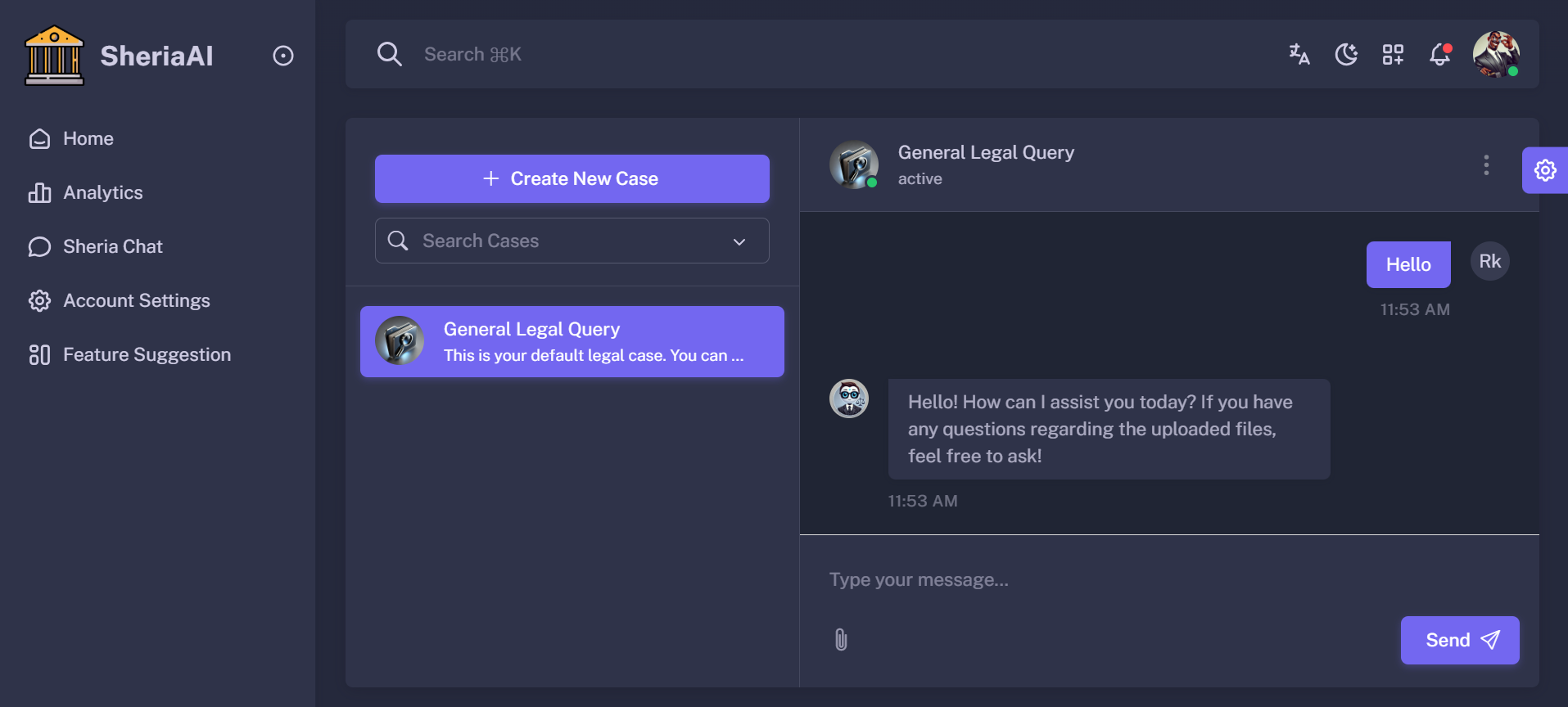Viewport: 1568px width, 707px height.
Task: Select General Legal Query case in list
Action: pyautogui.click(x=572, y=341)
